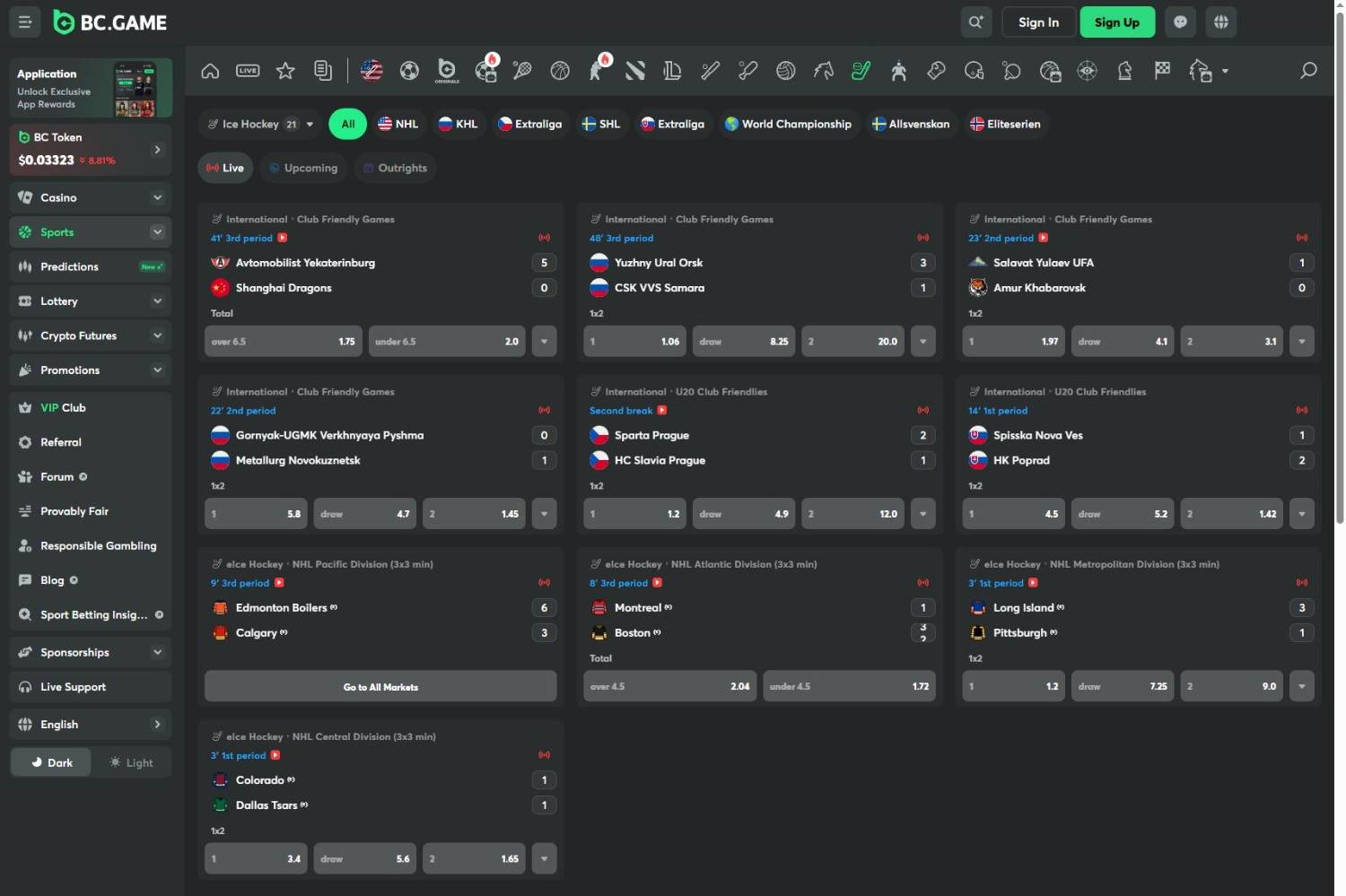This screenshot has height=896, width=1346.
Task: Select the Tennis racket icon
Action: pyautogui.click(x=522, y=71)
